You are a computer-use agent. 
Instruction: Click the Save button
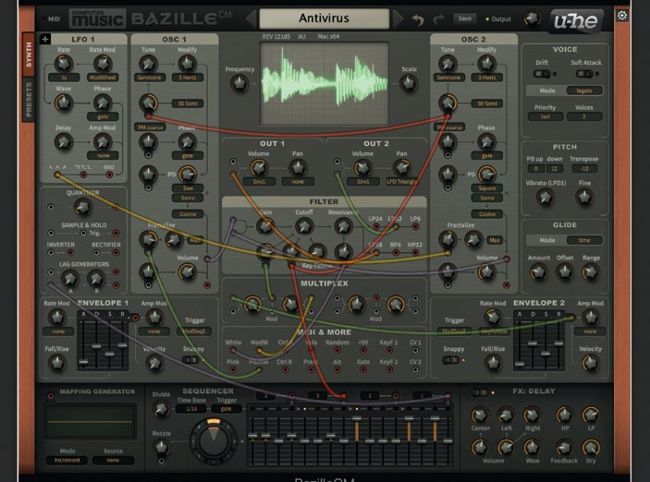pos(464,19)
